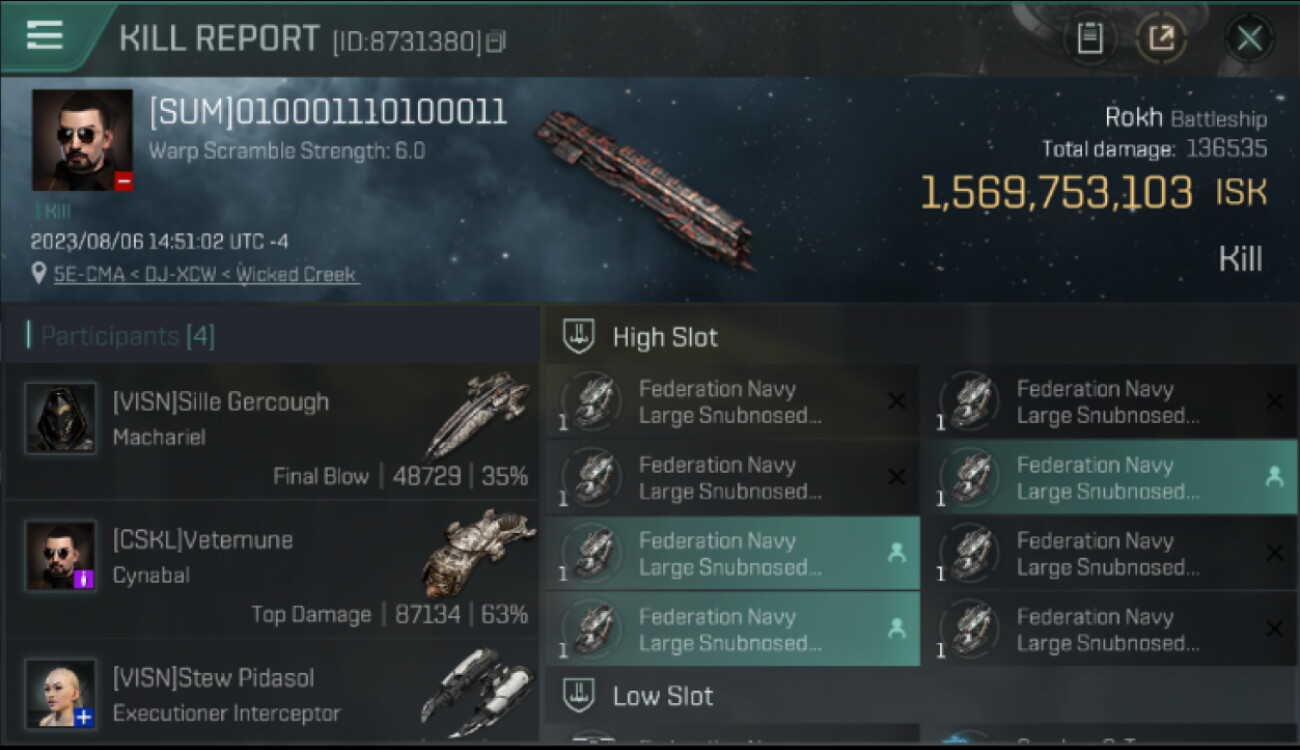Click the location pin icon

[x=39, y=274]
